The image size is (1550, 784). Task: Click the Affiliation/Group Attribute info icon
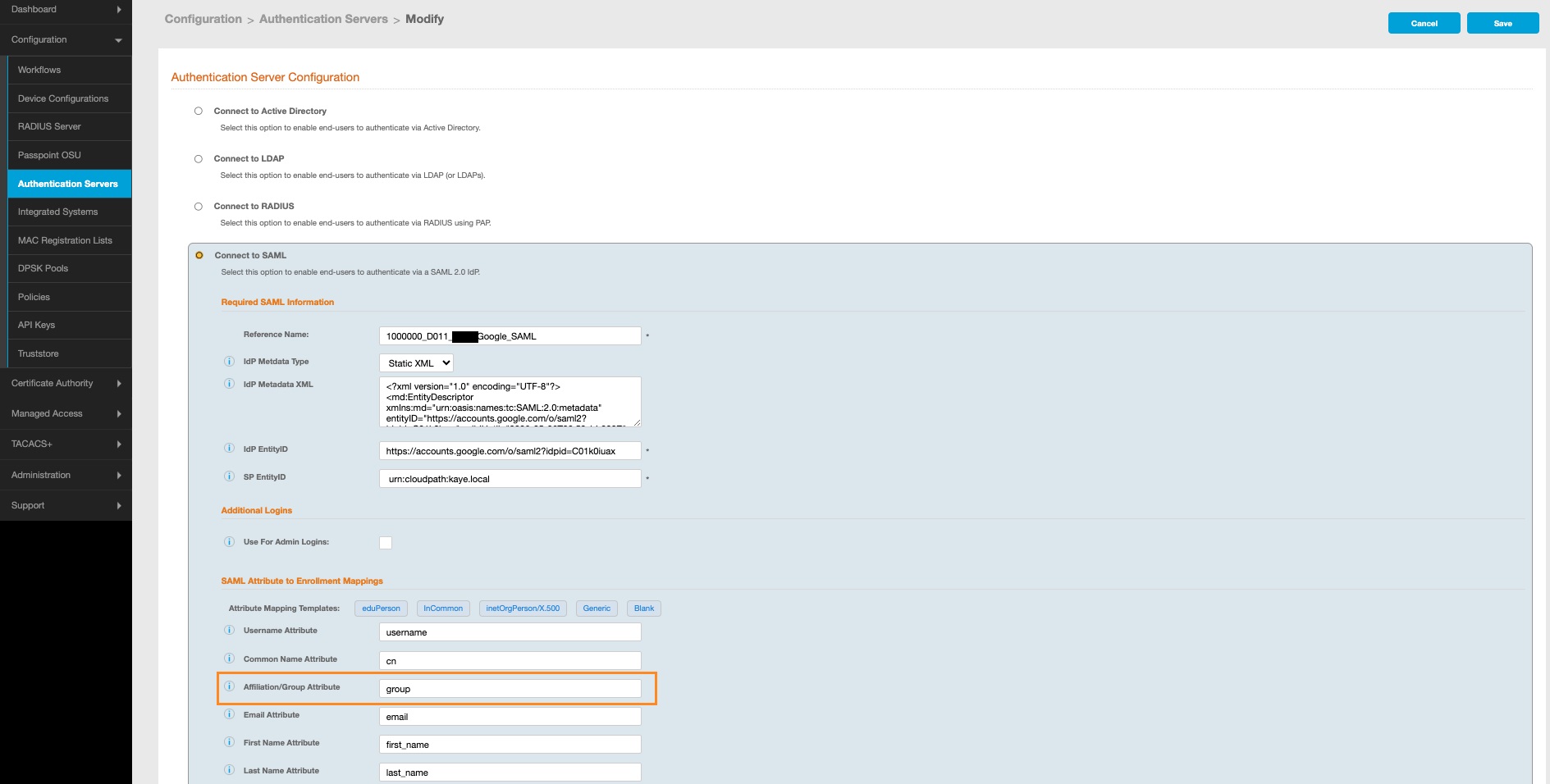[229, 687]
